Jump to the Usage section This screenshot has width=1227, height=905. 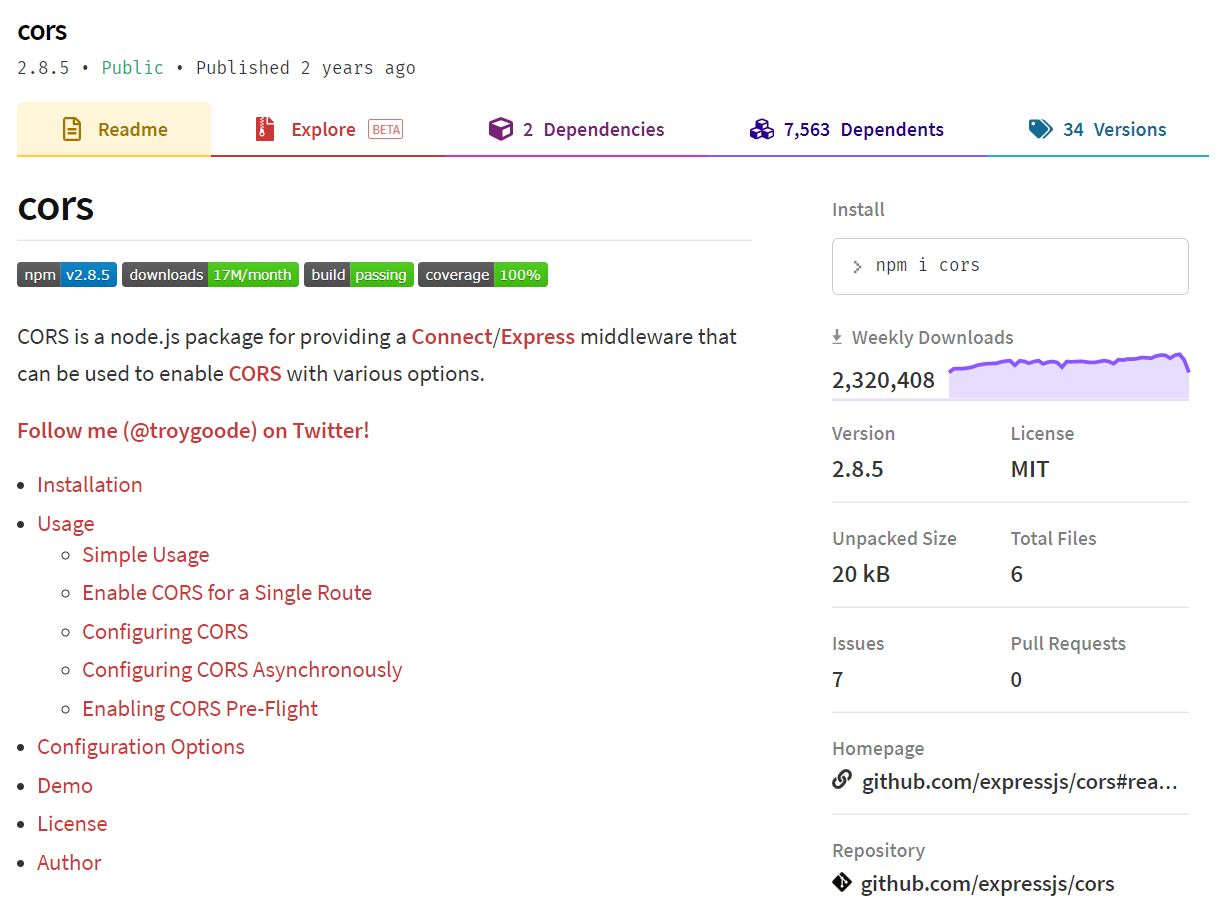[x=66, y=524]
